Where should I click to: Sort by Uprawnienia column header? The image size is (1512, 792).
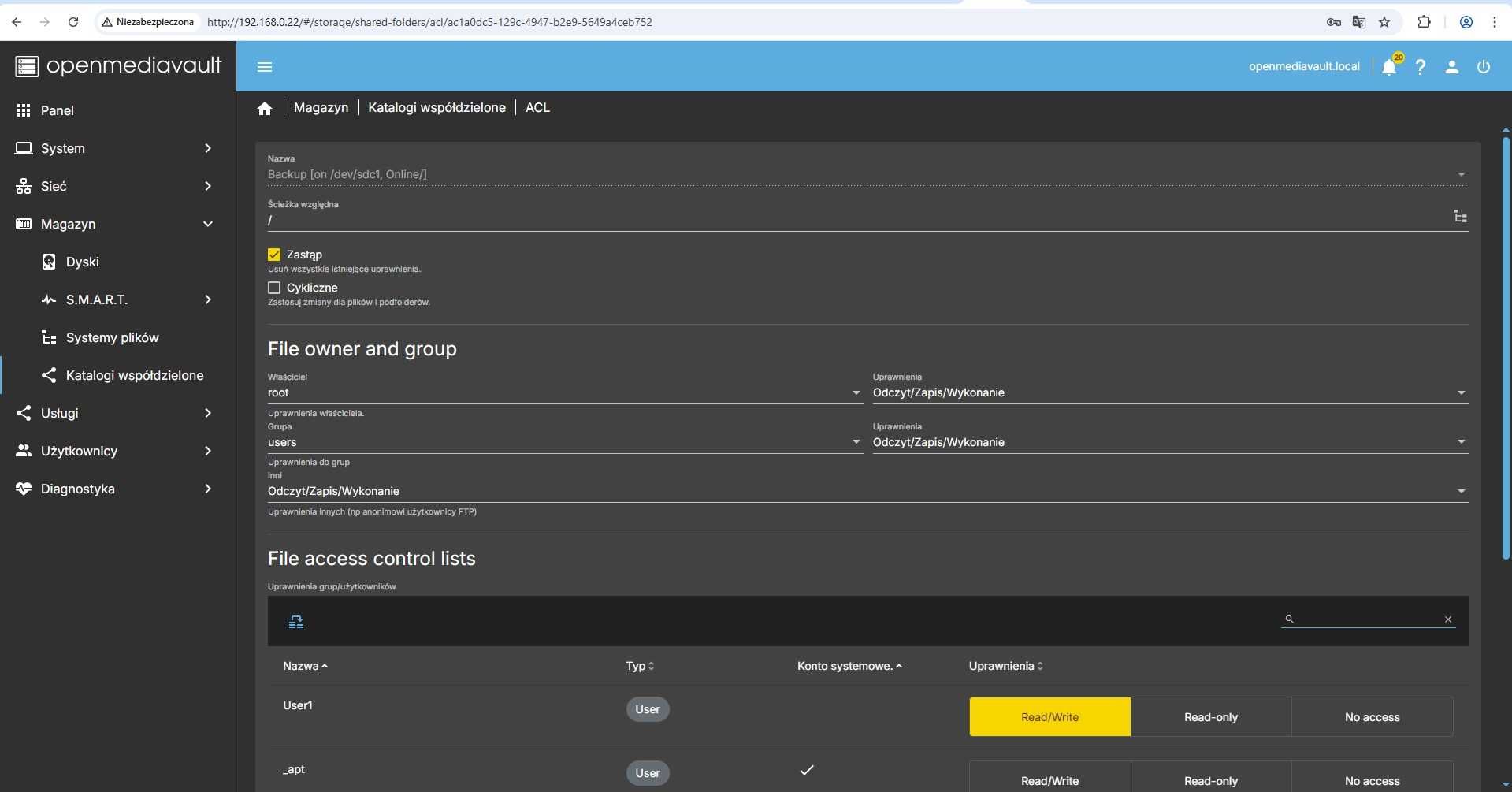tap(1006, 666)
